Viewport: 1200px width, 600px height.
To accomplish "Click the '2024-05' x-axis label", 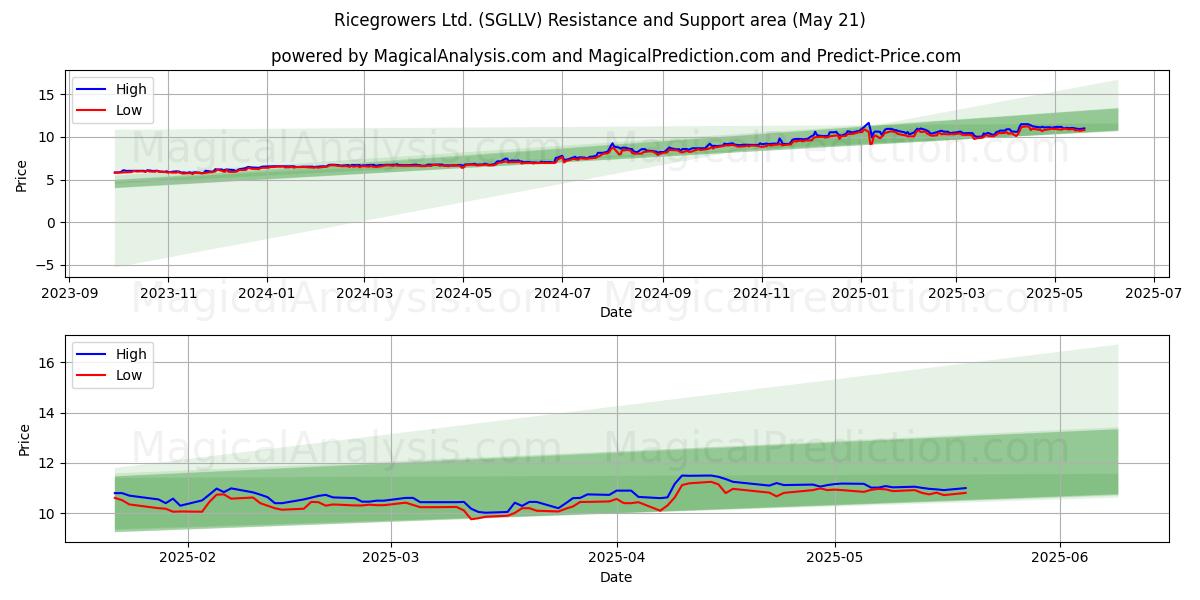I will [x=462, y=292].
